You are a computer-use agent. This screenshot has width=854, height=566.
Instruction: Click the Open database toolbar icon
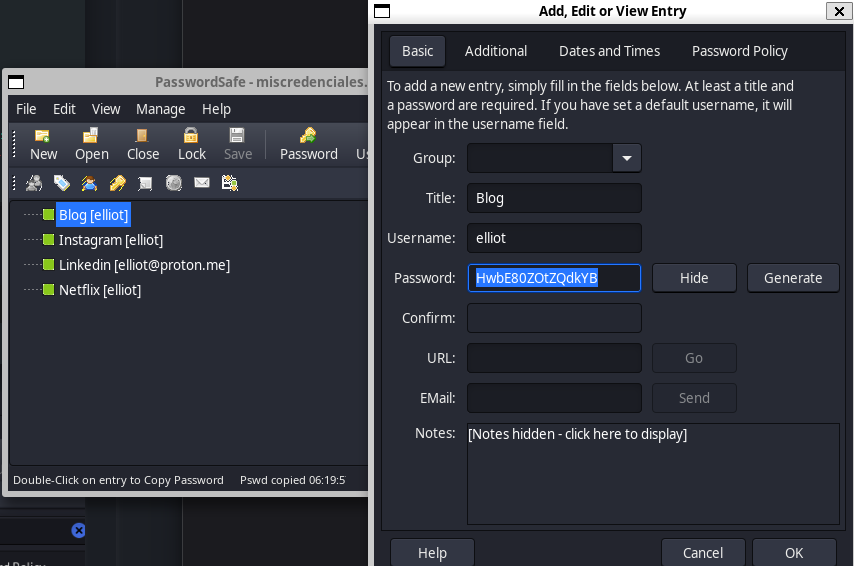point(91,144)
